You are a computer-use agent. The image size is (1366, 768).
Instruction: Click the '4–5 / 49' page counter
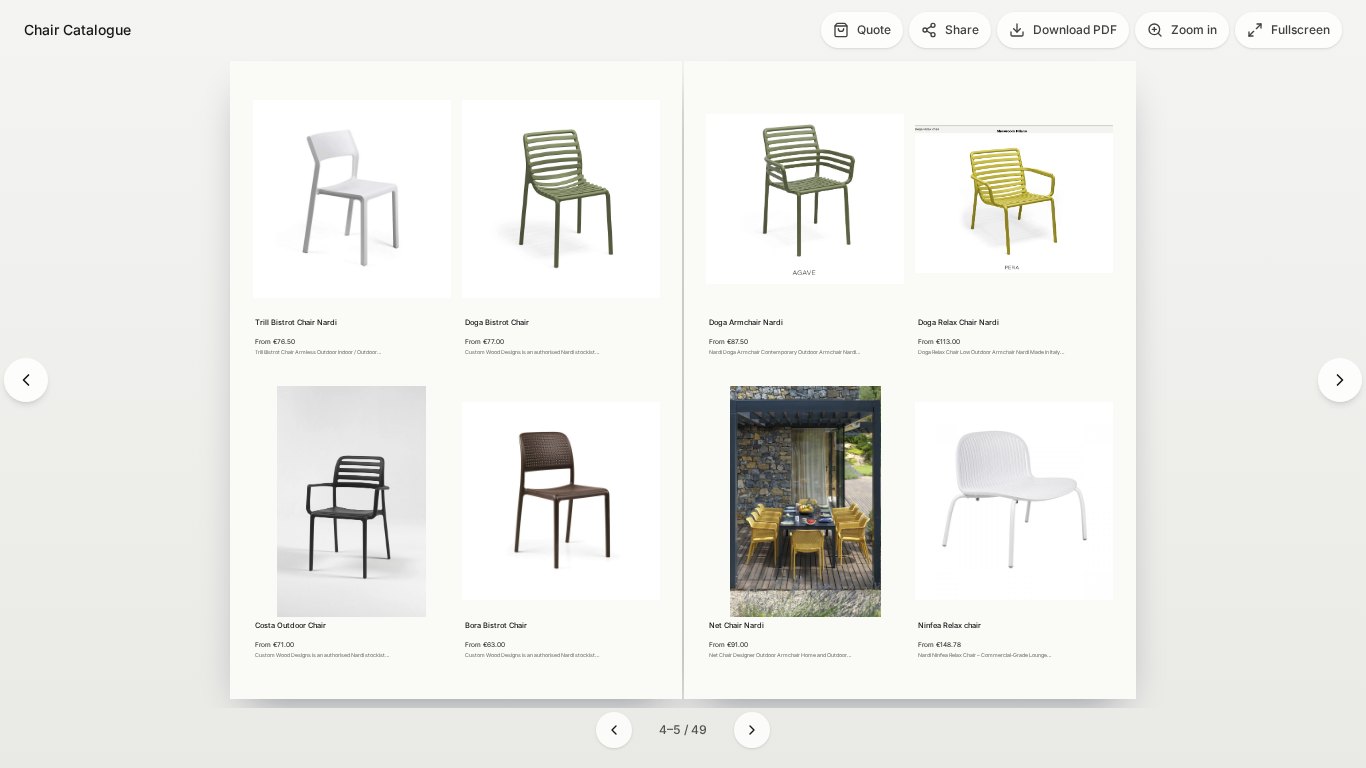click(x=683, y=730)
